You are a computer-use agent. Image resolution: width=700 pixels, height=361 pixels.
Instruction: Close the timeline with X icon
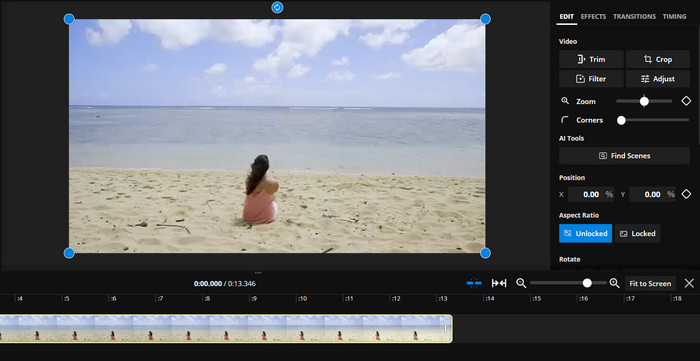(689, 283)
